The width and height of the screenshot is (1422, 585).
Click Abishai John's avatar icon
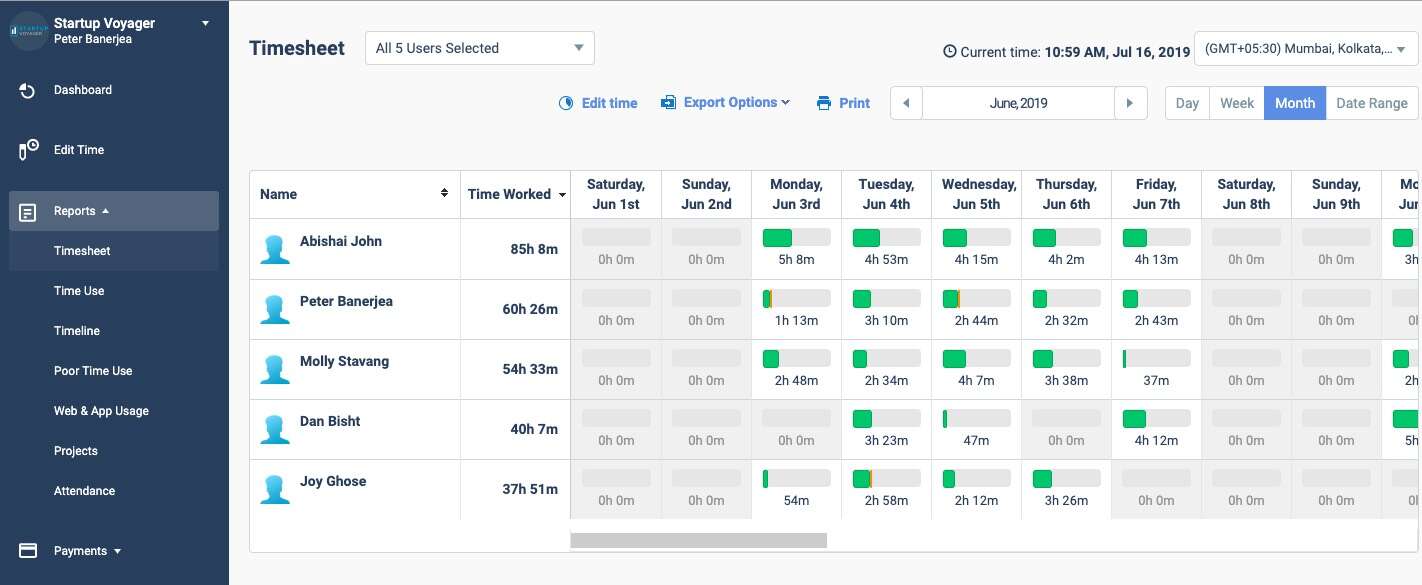pyautogui.click(x=275, y=249)
